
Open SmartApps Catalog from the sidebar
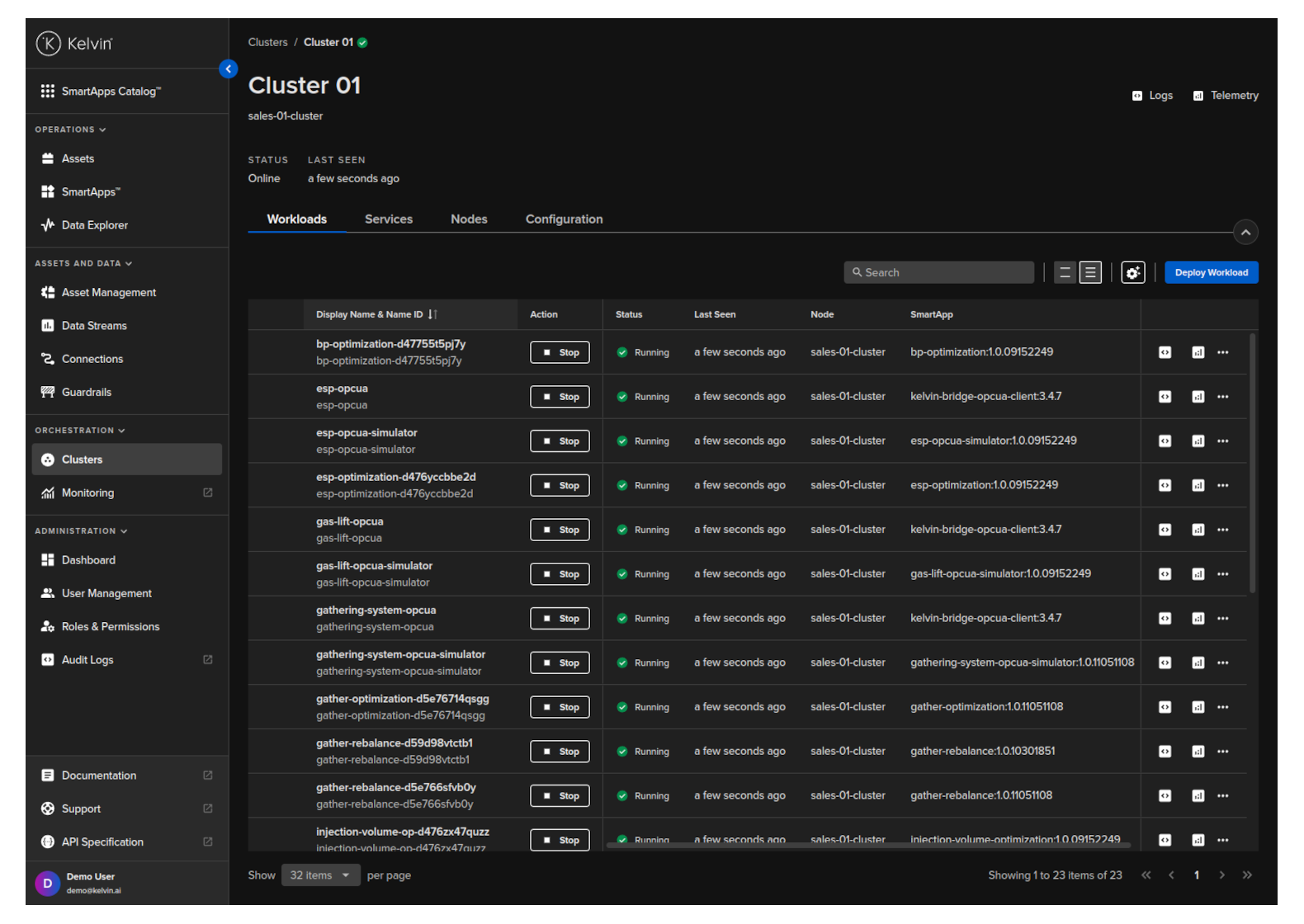point(111,91)
